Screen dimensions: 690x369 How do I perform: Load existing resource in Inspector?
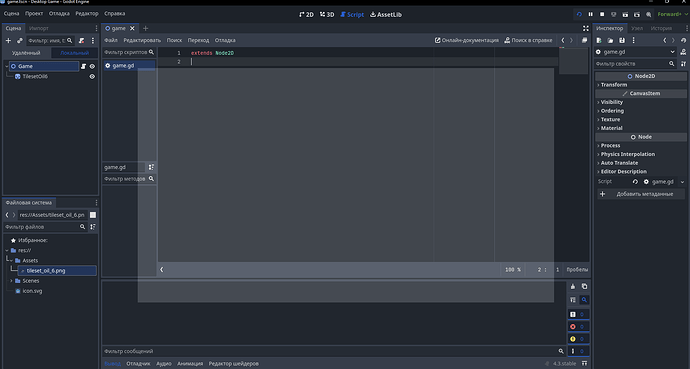click(x=610, y=40)
